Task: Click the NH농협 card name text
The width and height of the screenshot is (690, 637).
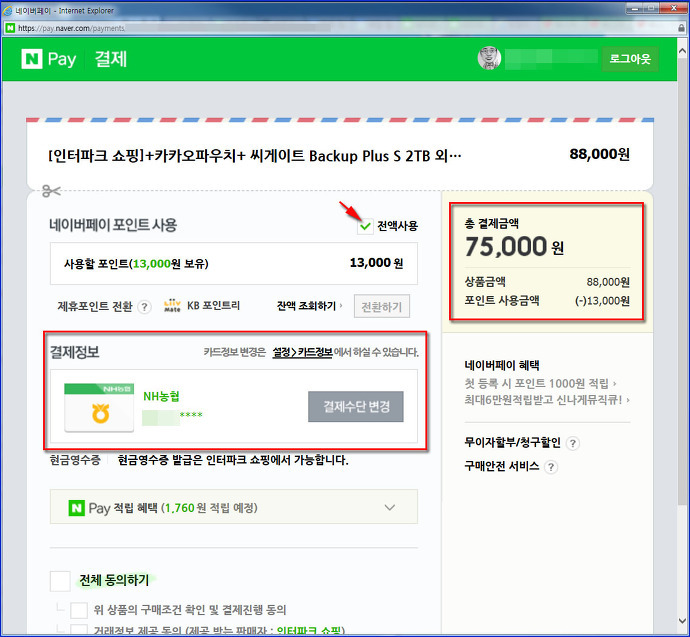Action: tap(161, 396)
